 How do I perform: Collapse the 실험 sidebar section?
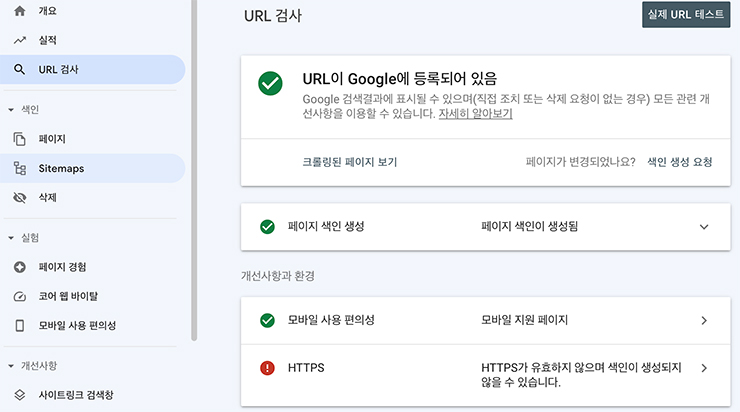[x=11, y=238]
